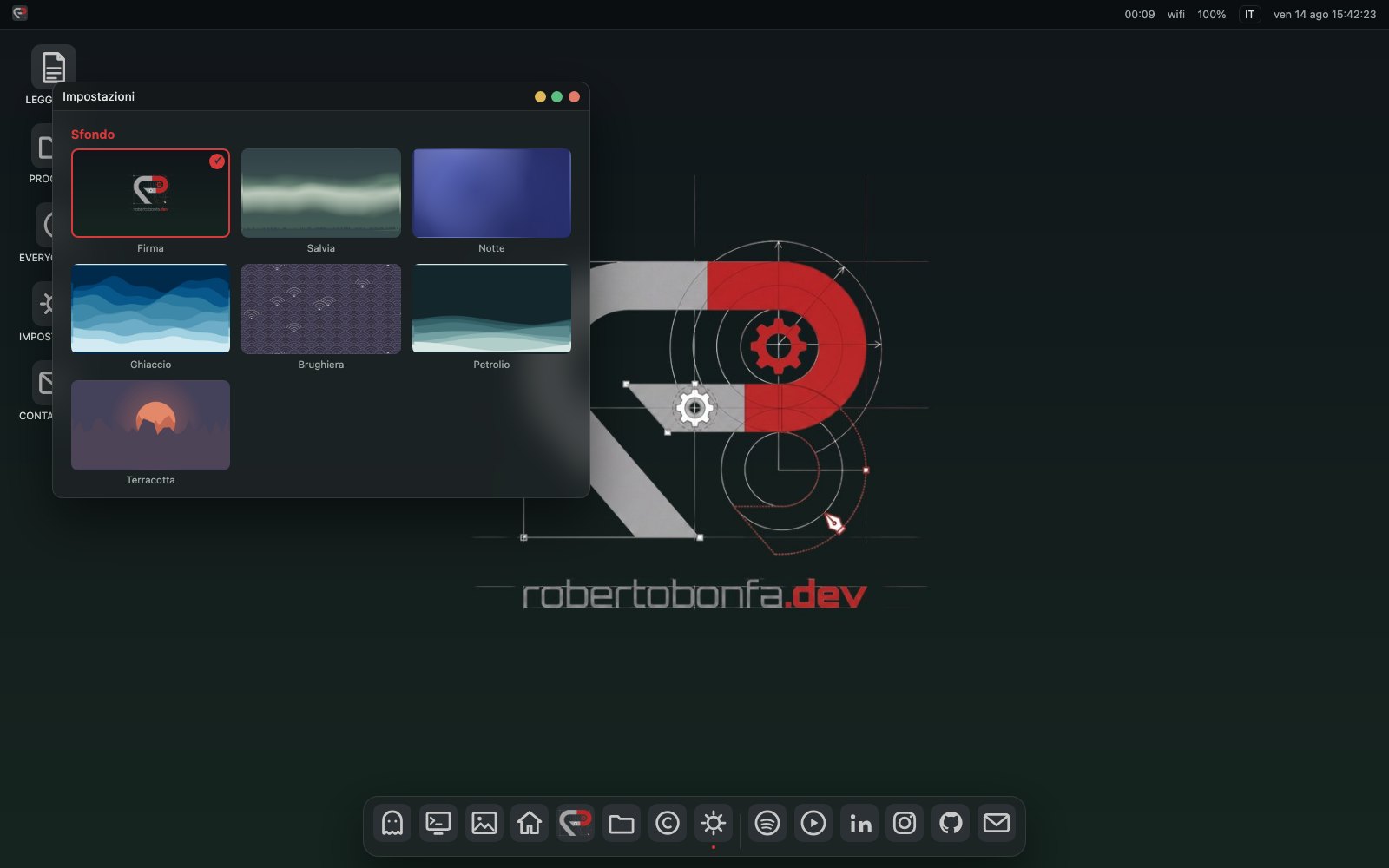The width and height of the screenshot is (1389, 868).
Task: Click the Impostazioni window title
Action: pyautogui.click(x=98, y=96)
